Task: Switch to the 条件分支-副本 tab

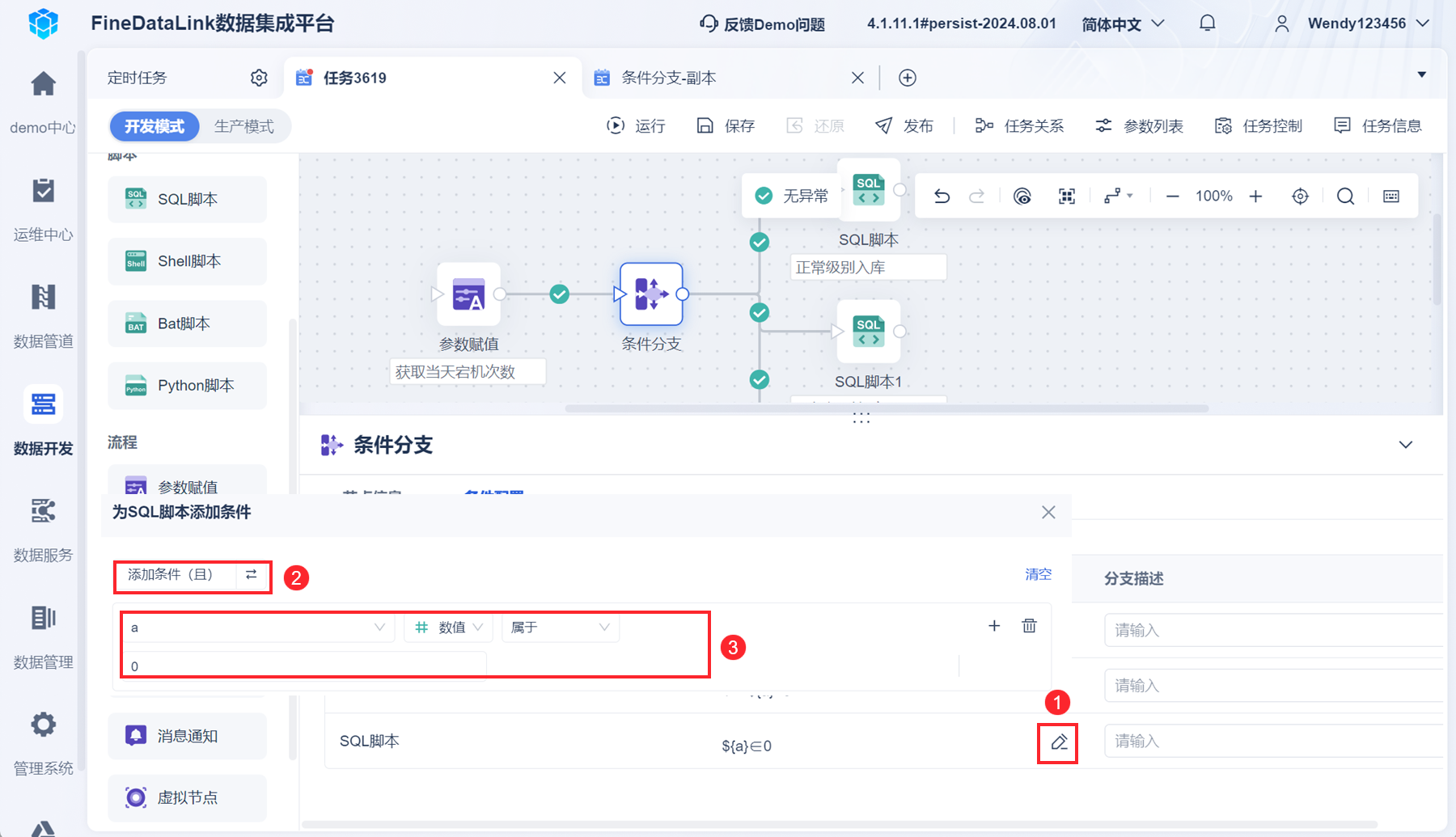Action: coord(669,78)
